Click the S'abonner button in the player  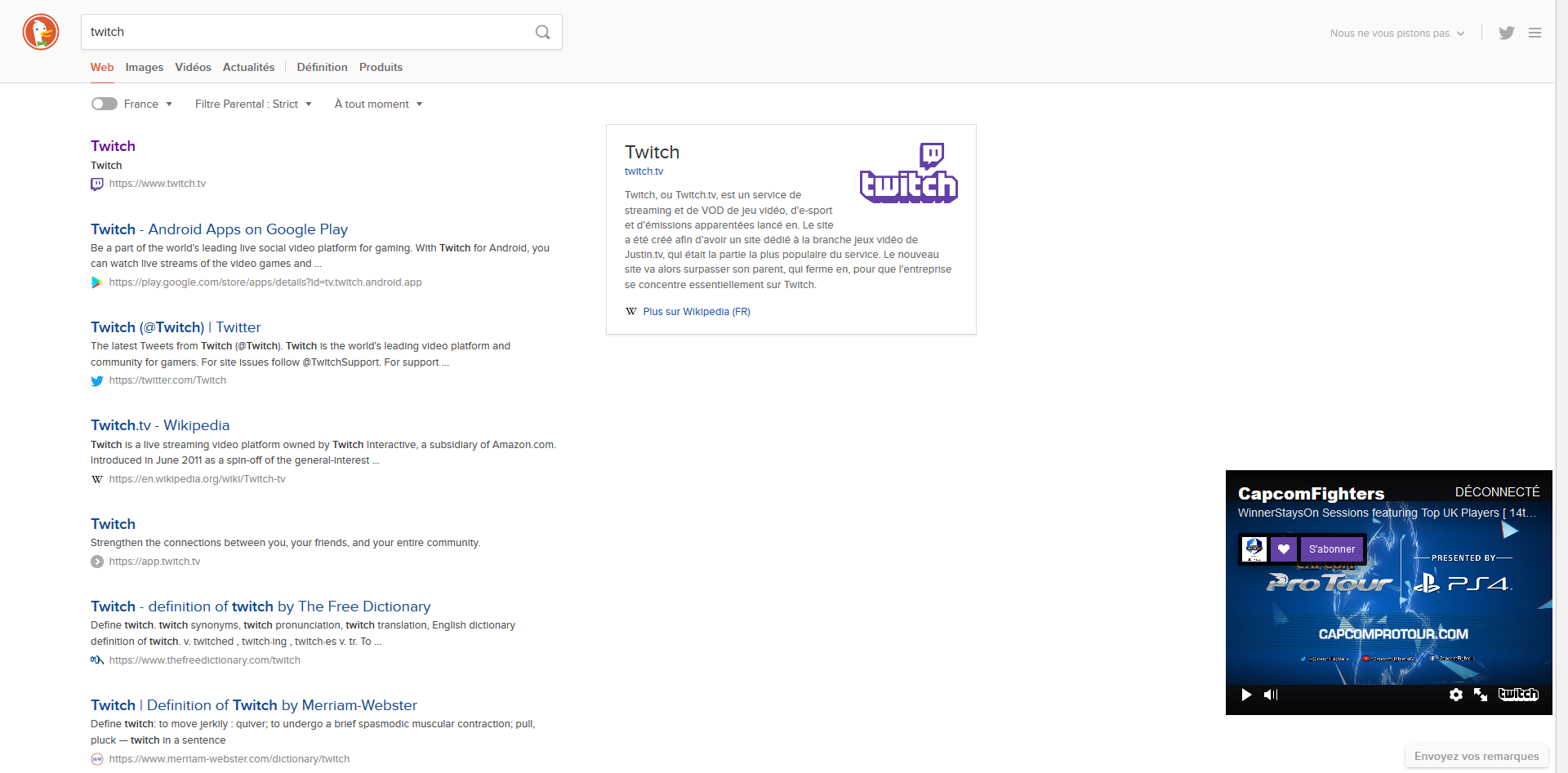pyautogui.click(x=1332, y=549)
